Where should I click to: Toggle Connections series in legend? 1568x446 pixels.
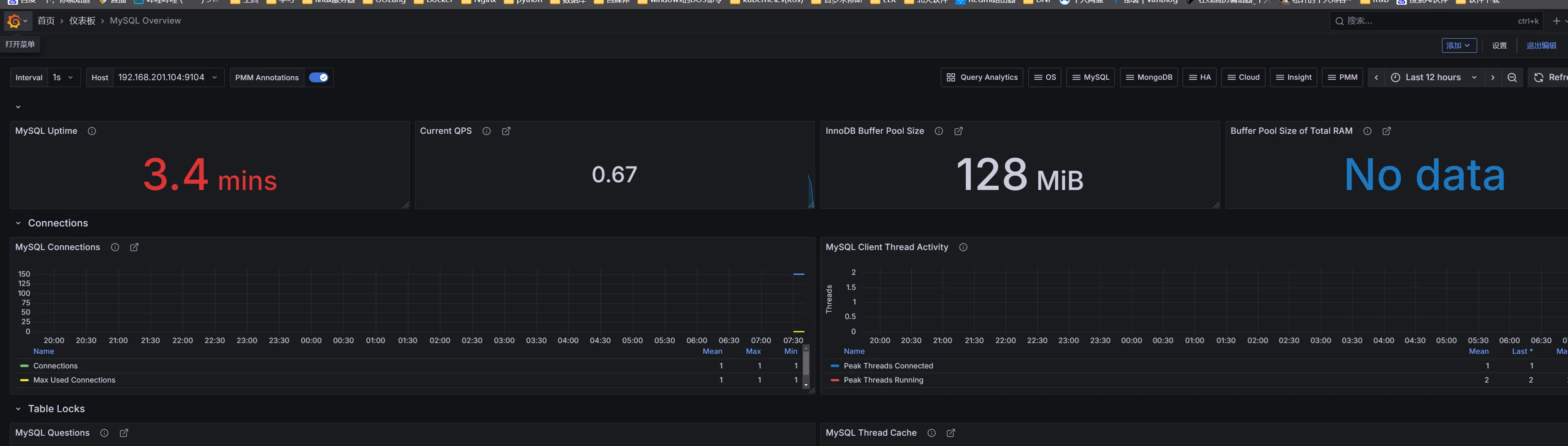click(55, 366)
